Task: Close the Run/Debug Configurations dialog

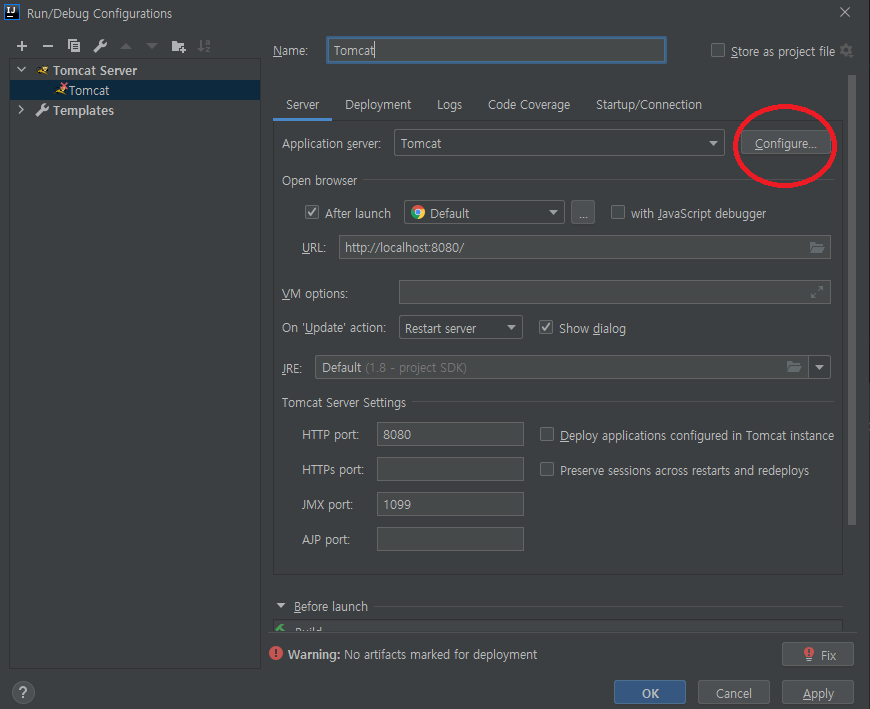Action: (844, 12)
